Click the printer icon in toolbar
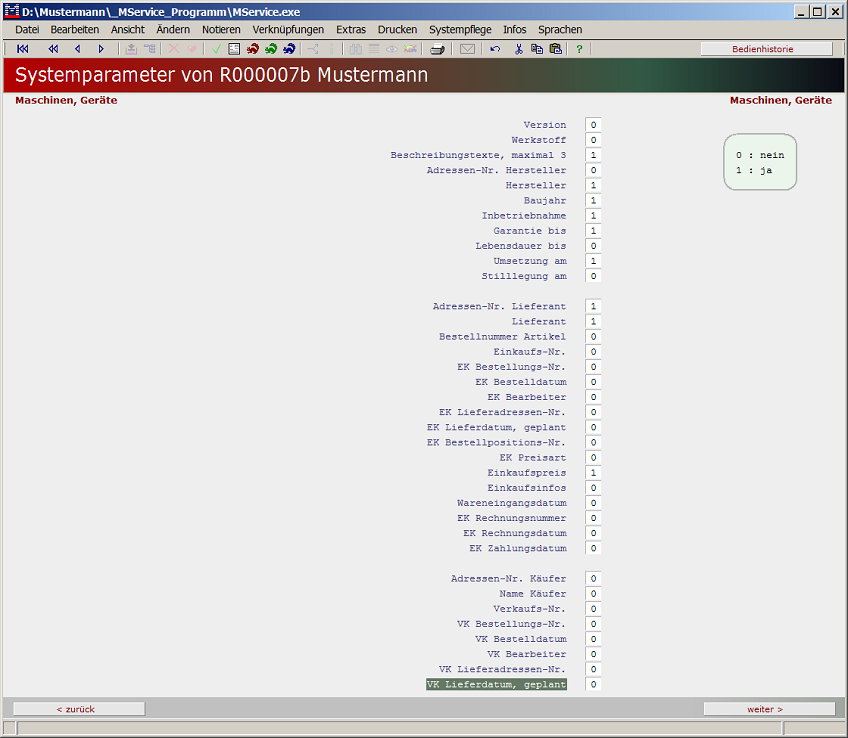848x738 pixels. [x=437, y=49]
